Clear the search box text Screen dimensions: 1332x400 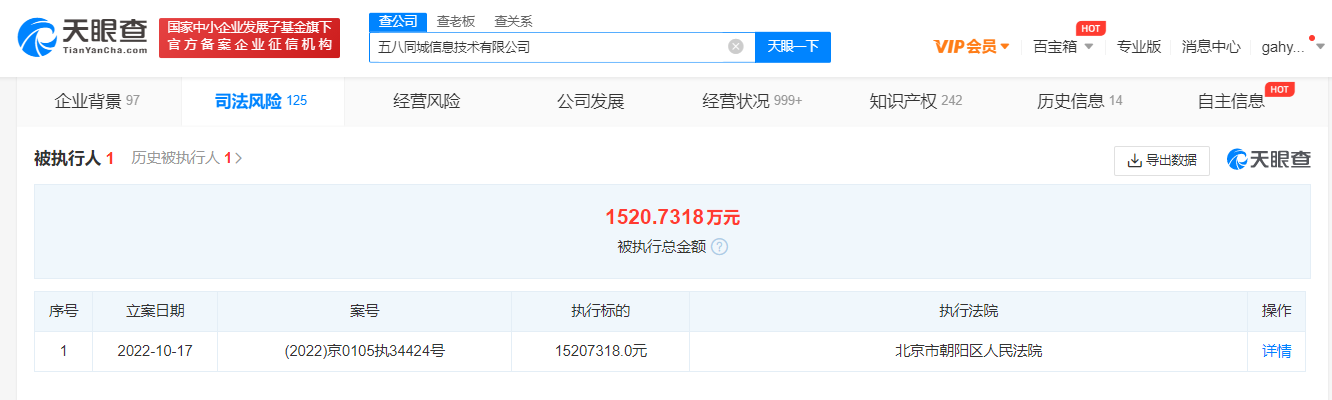coord(735,46)
